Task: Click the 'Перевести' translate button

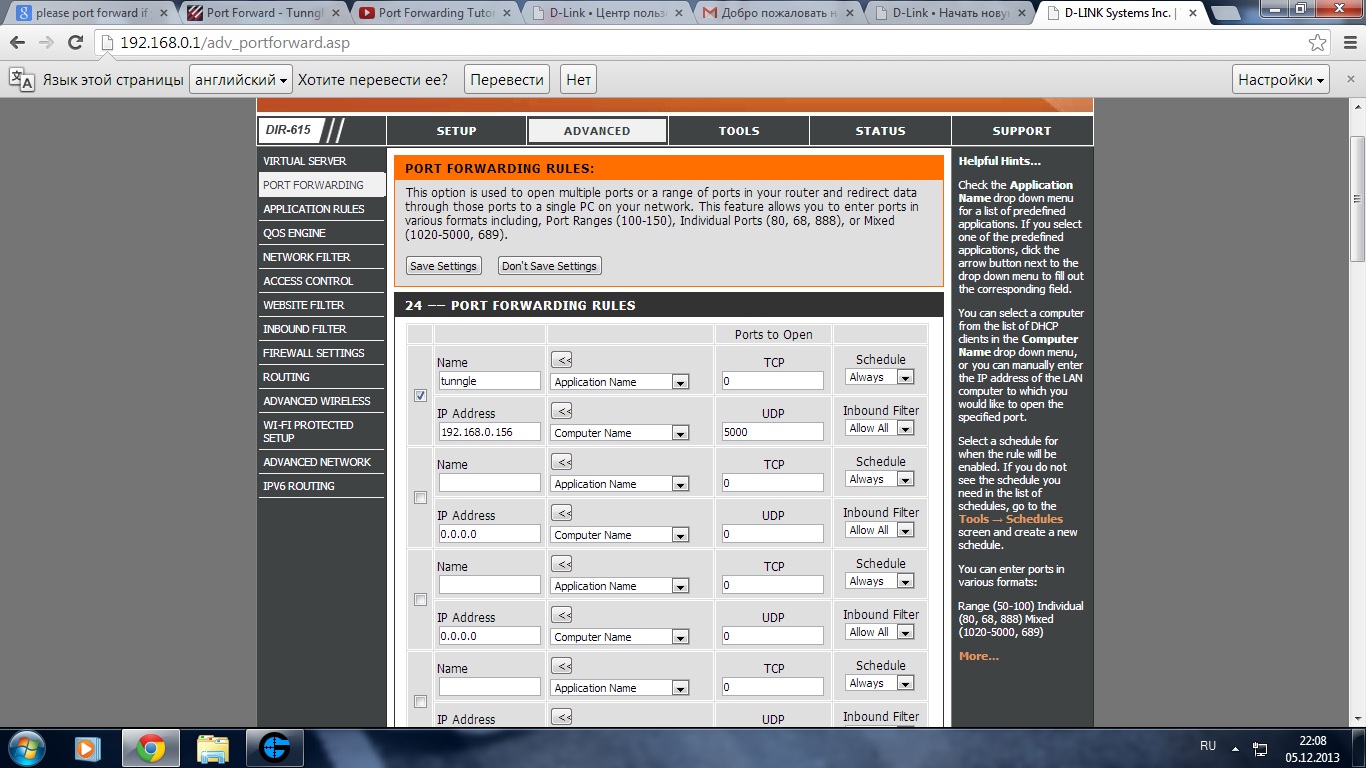Action: pos(507,80)
